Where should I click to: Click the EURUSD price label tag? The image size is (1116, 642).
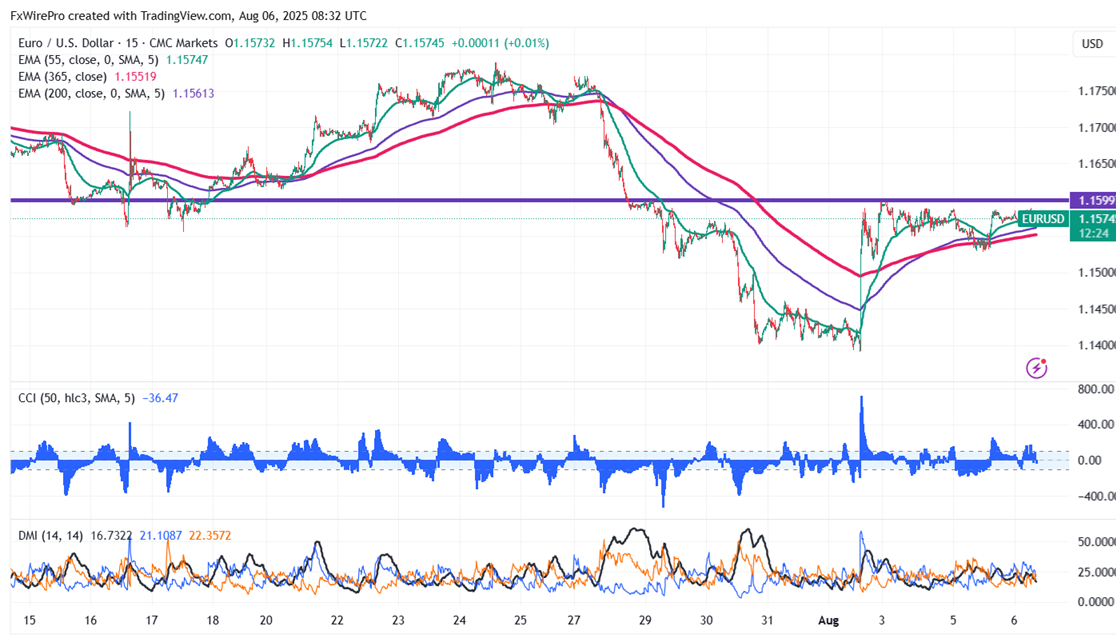[1043, 219]
